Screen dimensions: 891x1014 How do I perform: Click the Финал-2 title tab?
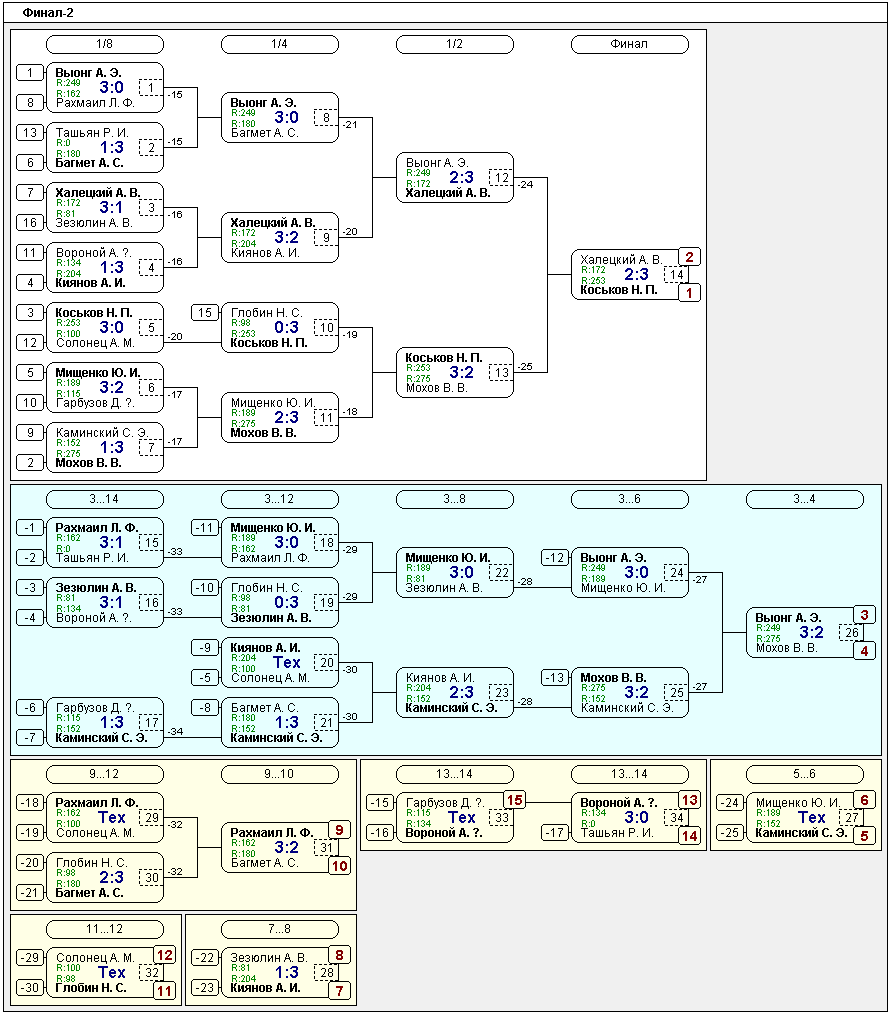[48, 13]
